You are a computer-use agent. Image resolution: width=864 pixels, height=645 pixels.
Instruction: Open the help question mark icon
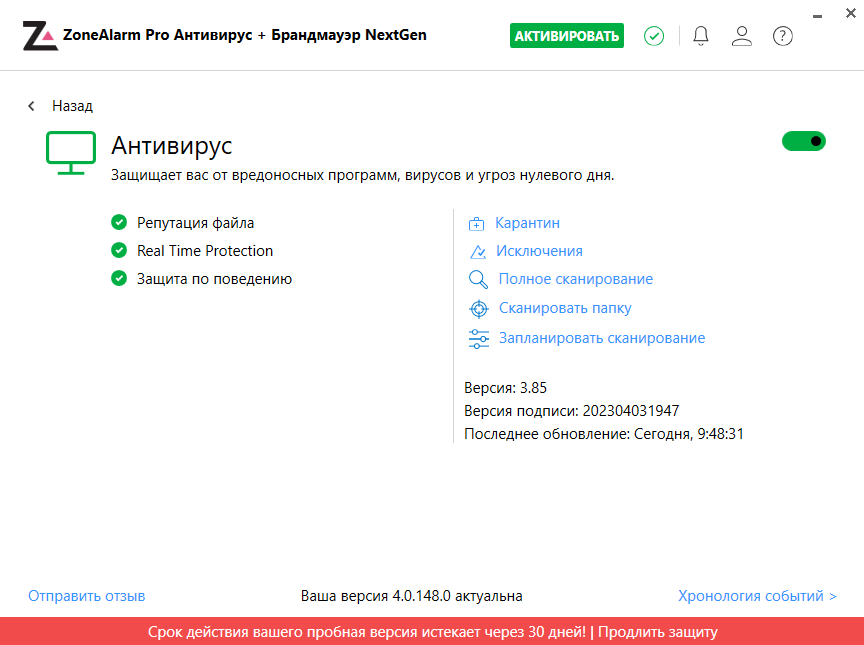[782, 36]
